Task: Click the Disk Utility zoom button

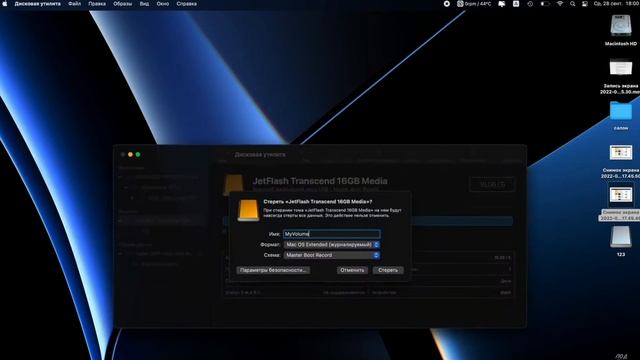Action: point(138,155)
